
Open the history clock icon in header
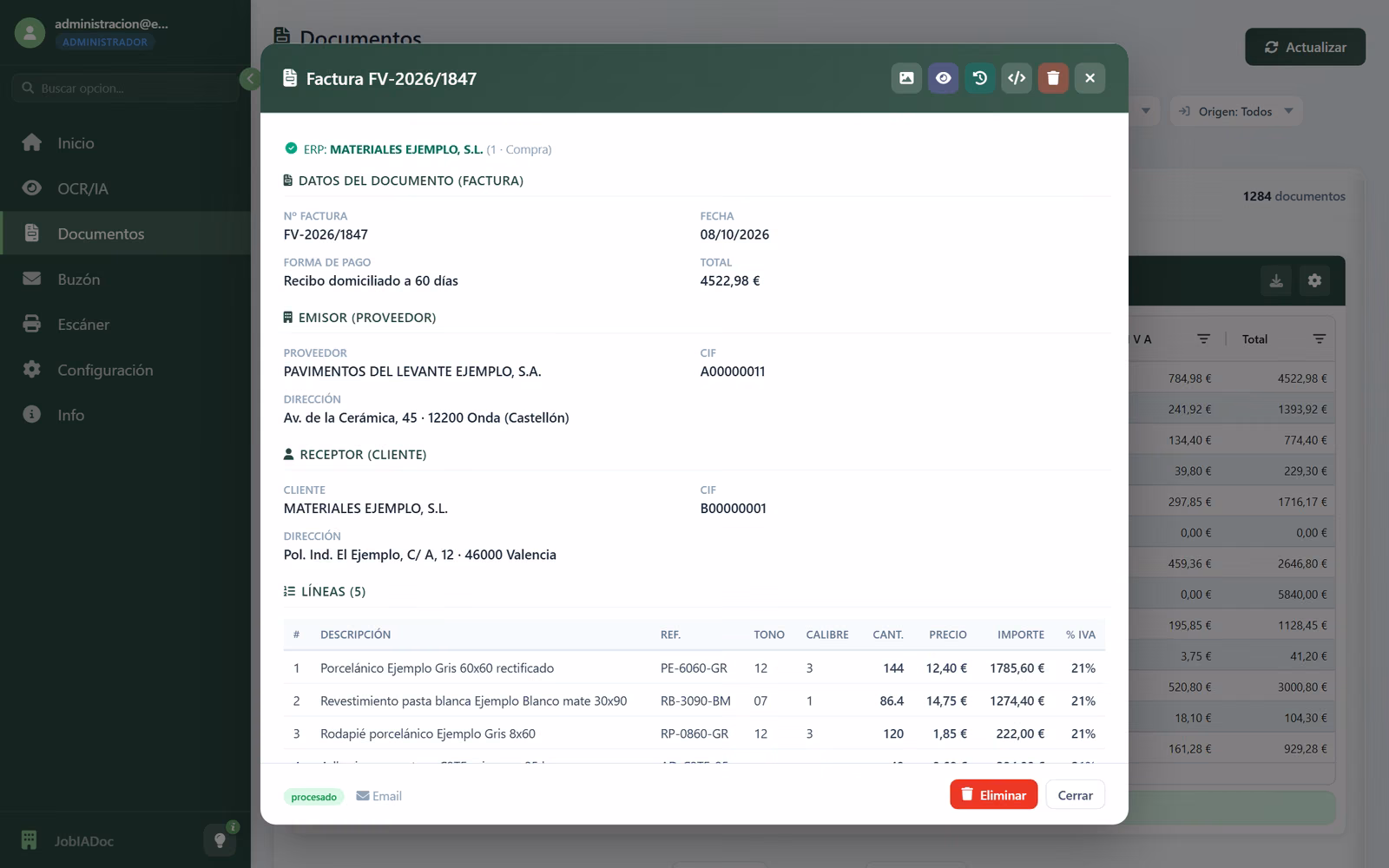(980, 78)
